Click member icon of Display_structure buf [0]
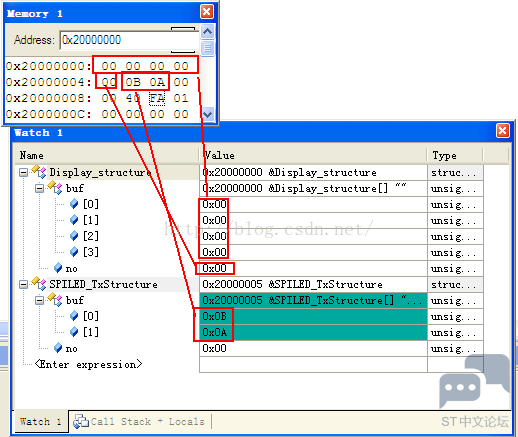518x437 pixels. pyautogui.click(x=74, y=204)
